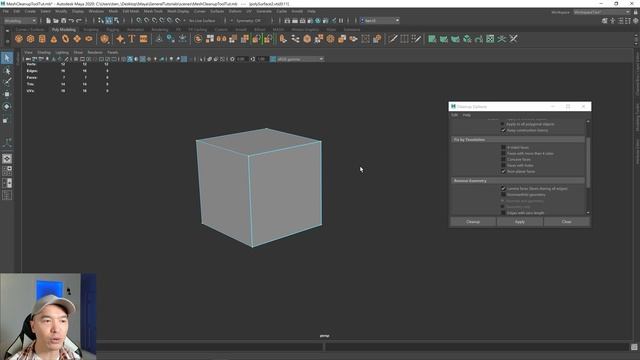Activate the Select tool in the toolbox

pos(7,58)
